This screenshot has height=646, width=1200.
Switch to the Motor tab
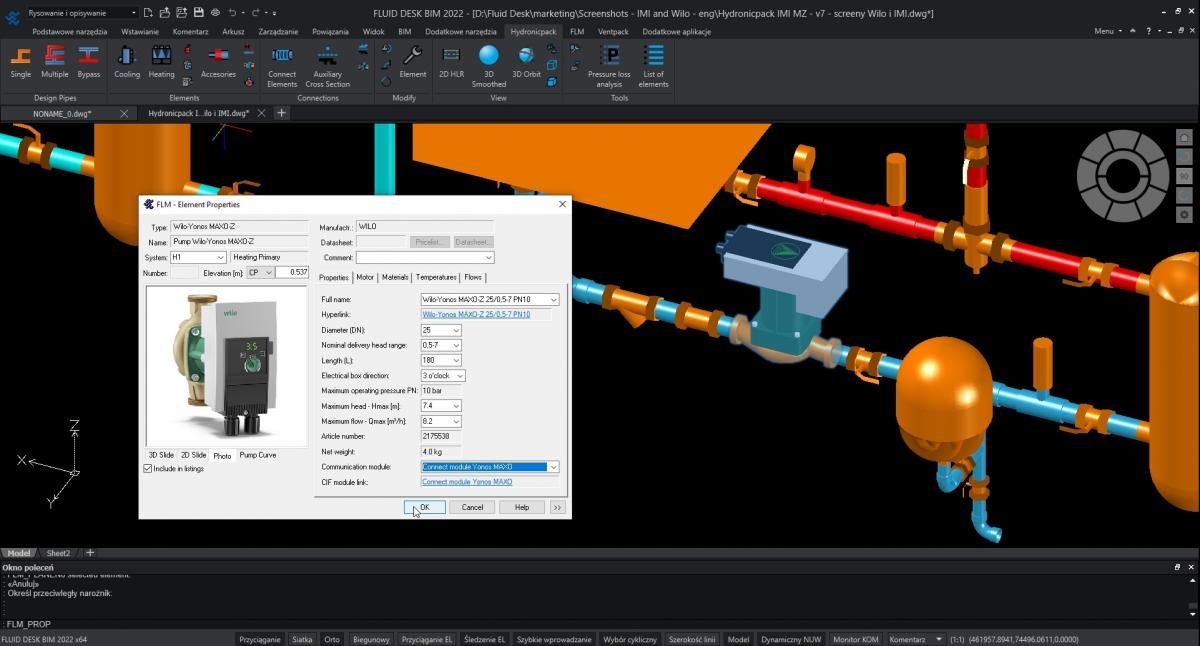tap(365, 277)
